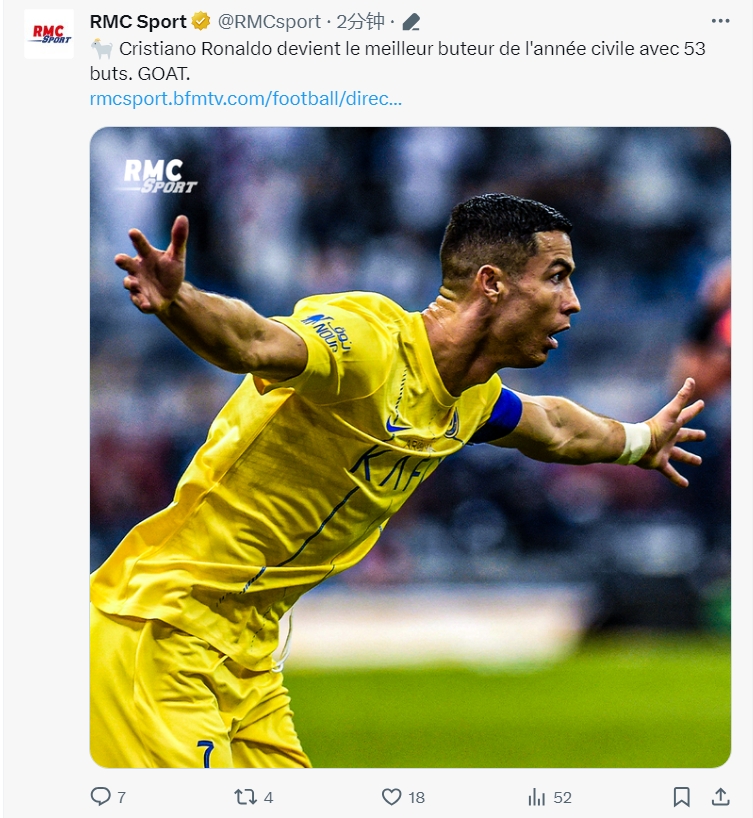Image resolution: width=753 pixels, height=818 pixels.
Task: Click the tweet text about Ronaldo
Action: 398,61
